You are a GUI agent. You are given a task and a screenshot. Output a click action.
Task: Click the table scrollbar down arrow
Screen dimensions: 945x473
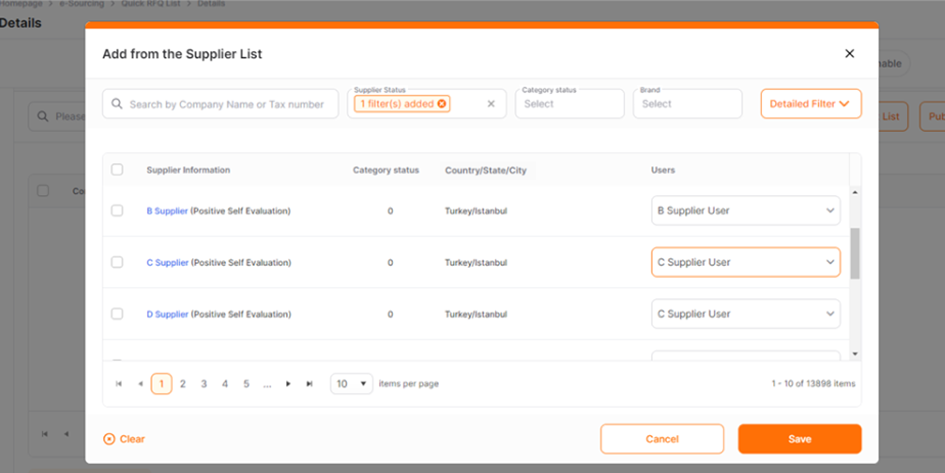tap(855, 354)
